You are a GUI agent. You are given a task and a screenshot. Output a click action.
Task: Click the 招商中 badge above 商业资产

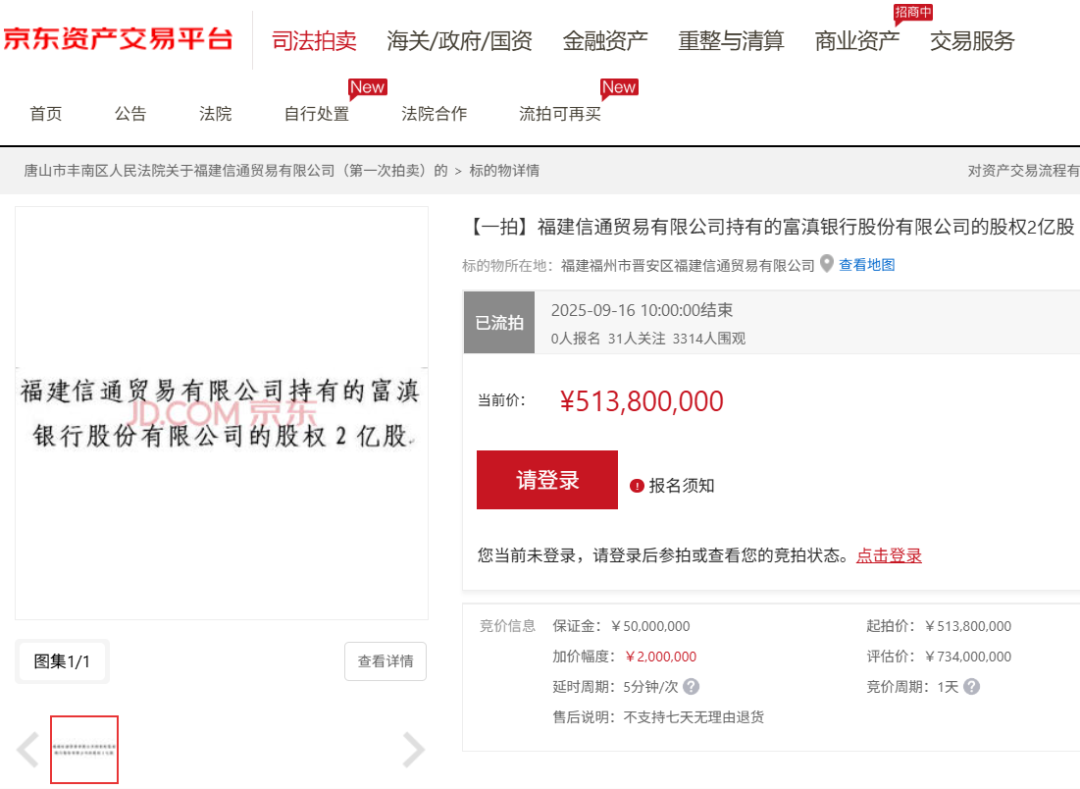coord(913,13)
